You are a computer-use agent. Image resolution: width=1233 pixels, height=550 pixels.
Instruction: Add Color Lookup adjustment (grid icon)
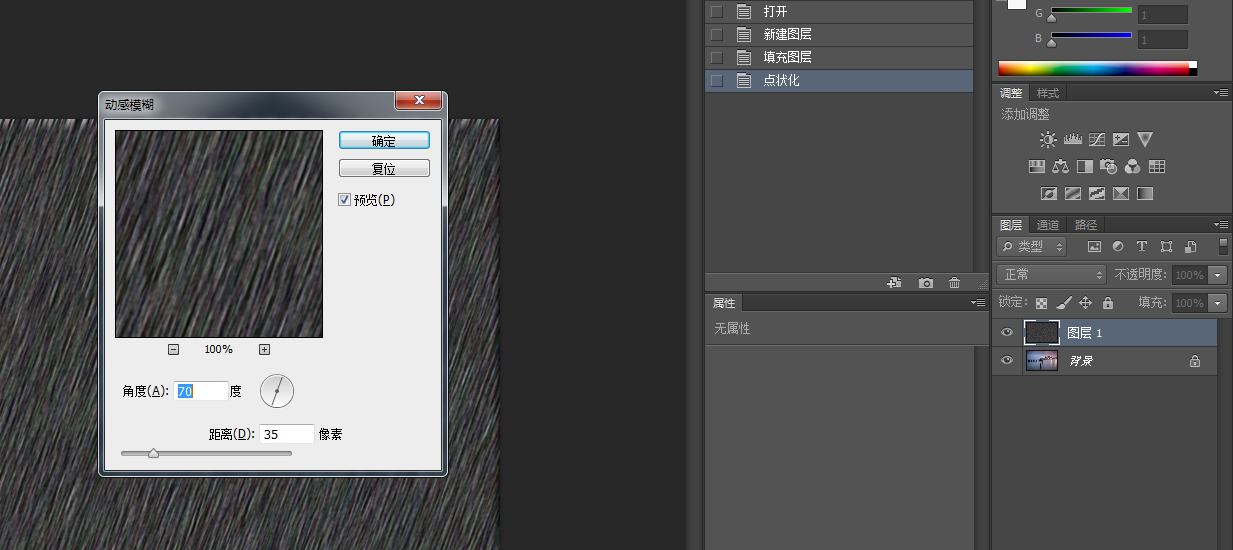click(x=1157, y=167)
